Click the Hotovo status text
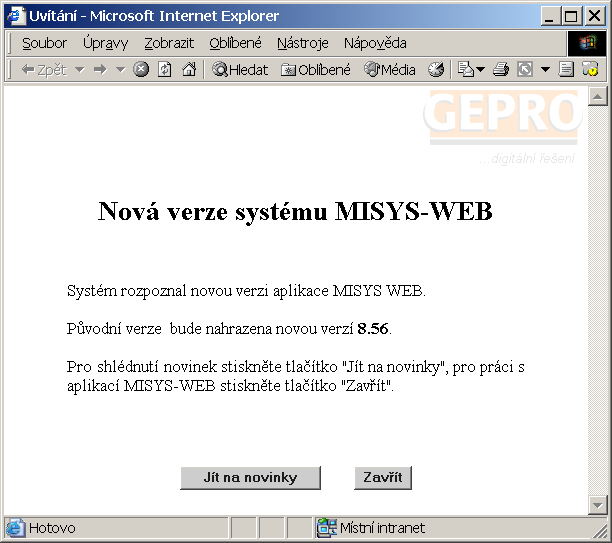 pos(52,528)
